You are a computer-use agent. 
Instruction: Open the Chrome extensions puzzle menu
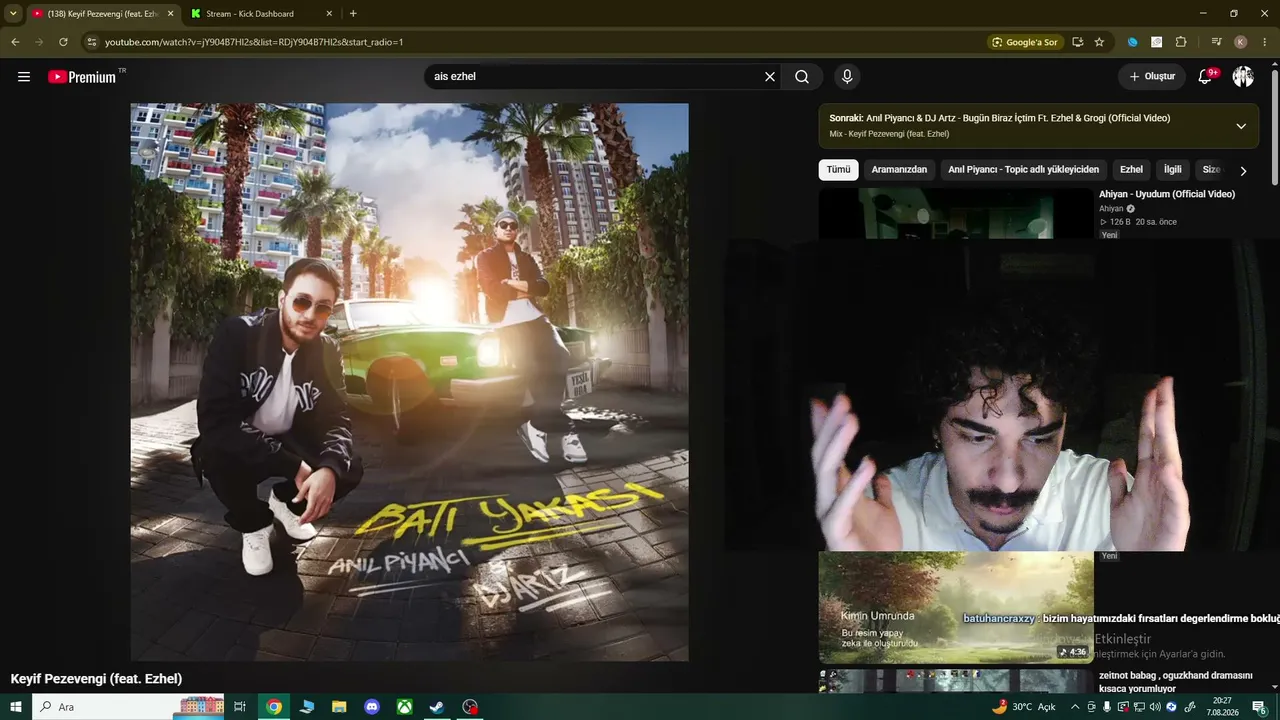[1181, 42]
